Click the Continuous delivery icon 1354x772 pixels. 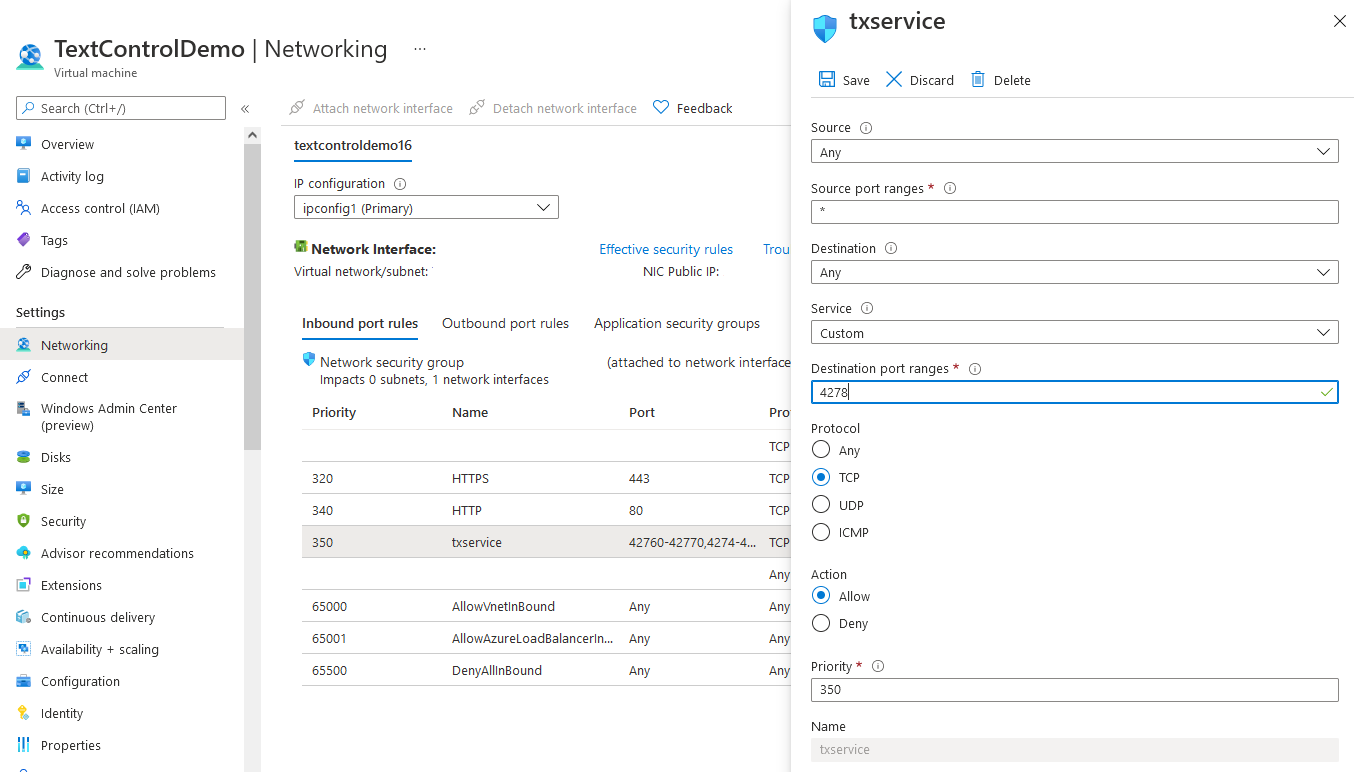click(x=24, y=617)
